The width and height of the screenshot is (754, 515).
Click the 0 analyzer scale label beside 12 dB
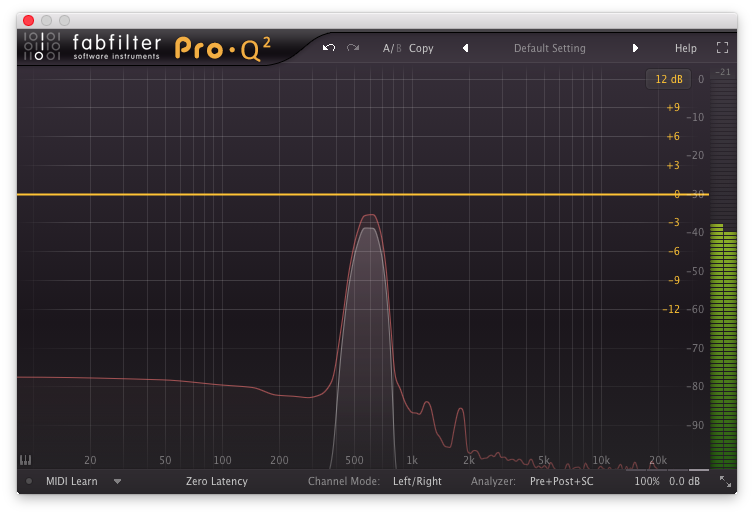(701, 79)
